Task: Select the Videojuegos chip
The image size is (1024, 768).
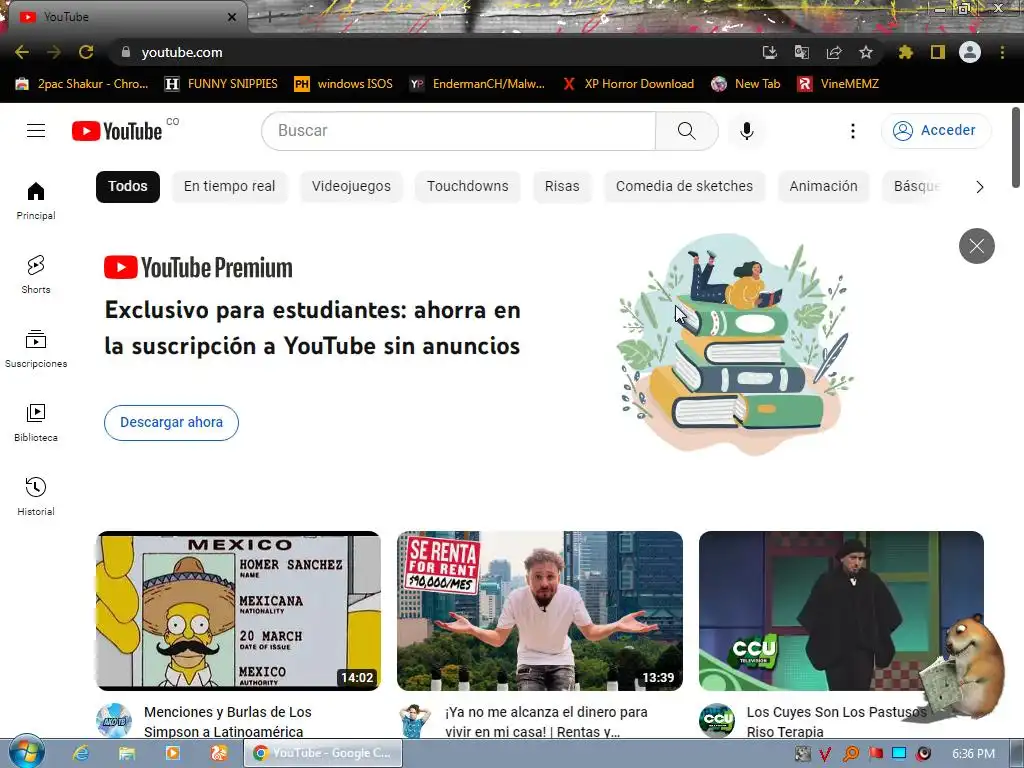Action: tap(351, 186)
